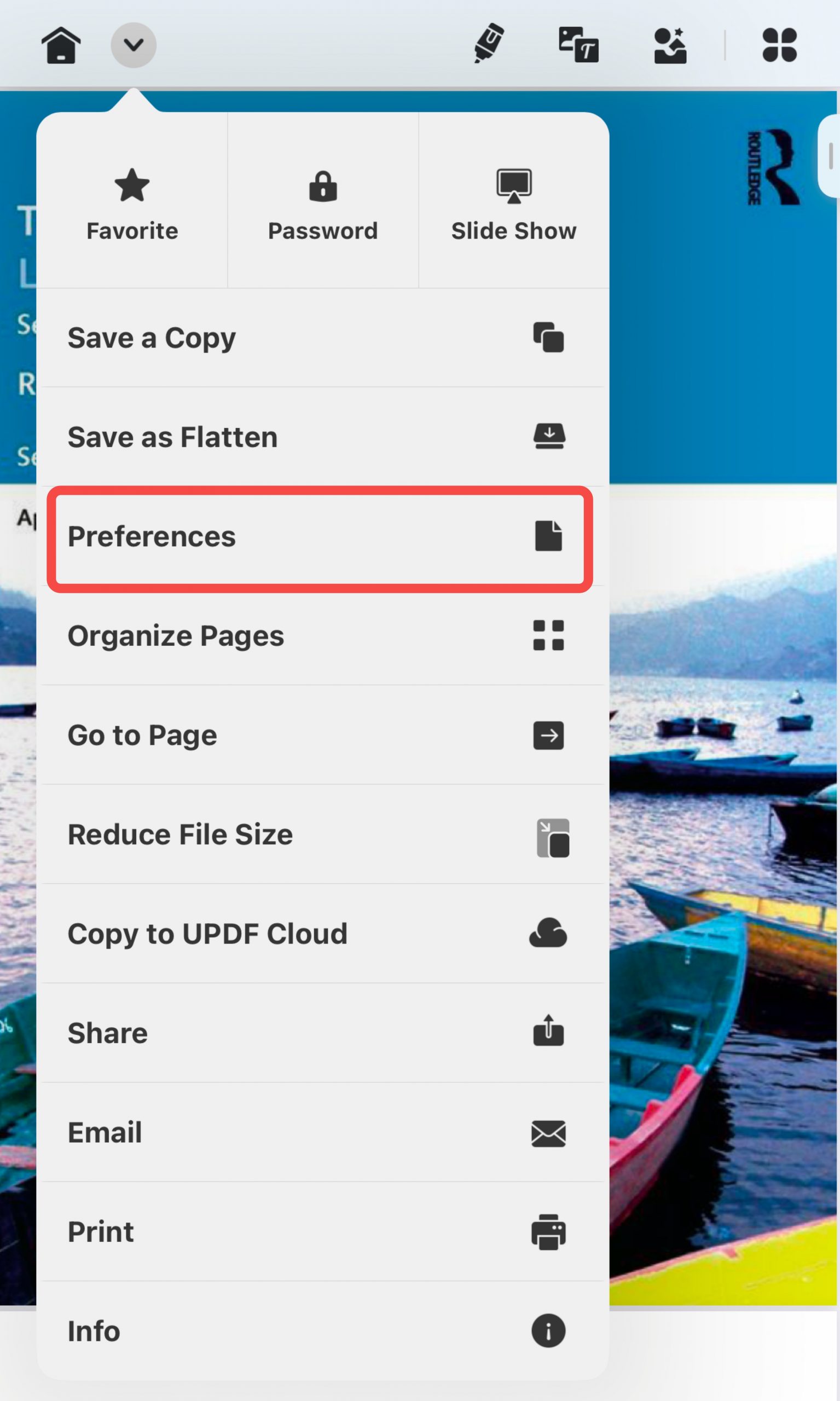Tap the Password lock icon
Viewport: 840px width, 1401px height.
(x=323, y=187)
